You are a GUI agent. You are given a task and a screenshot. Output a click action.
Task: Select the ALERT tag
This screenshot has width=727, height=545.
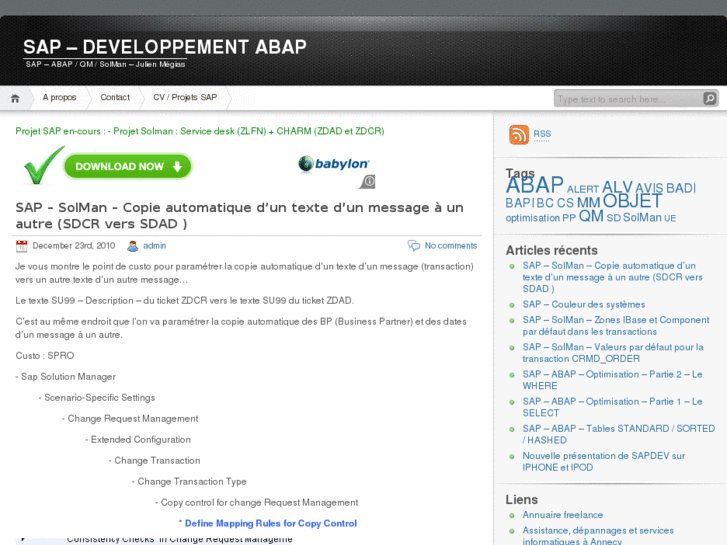583,189
